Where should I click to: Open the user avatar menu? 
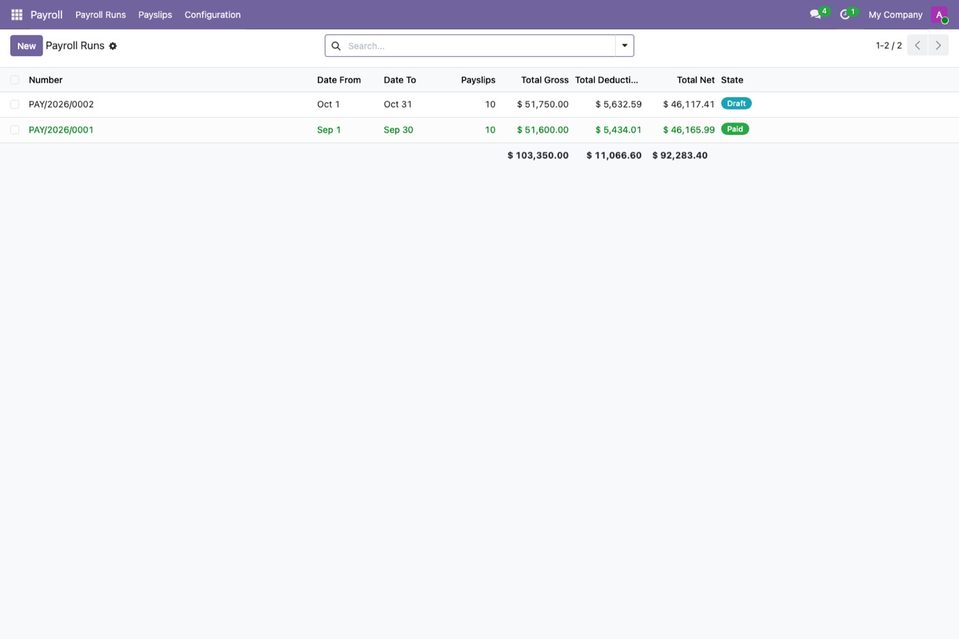[939, 15]
